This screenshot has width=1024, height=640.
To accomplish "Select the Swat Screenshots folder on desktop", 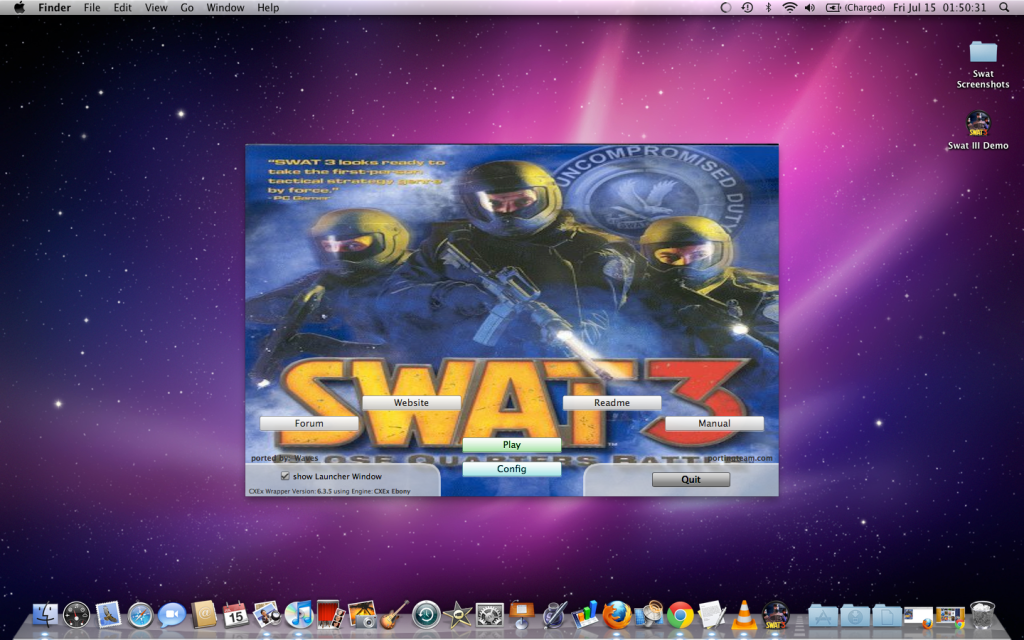I will (x=983, y=64).
